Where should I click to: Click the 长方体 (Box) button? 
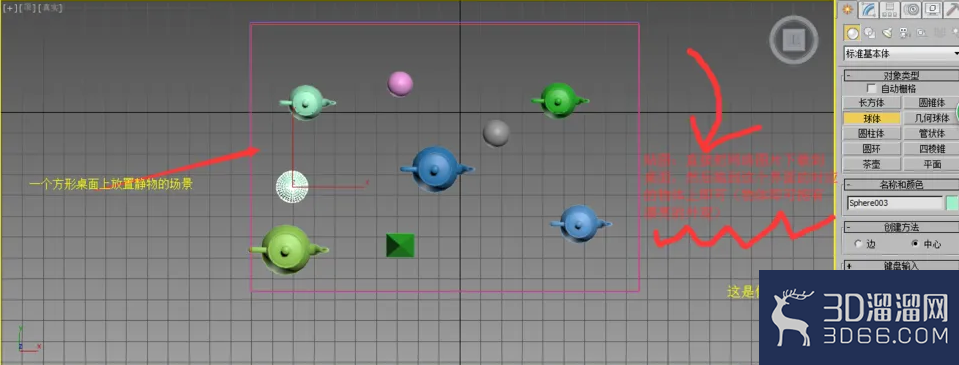coord(871,103)
